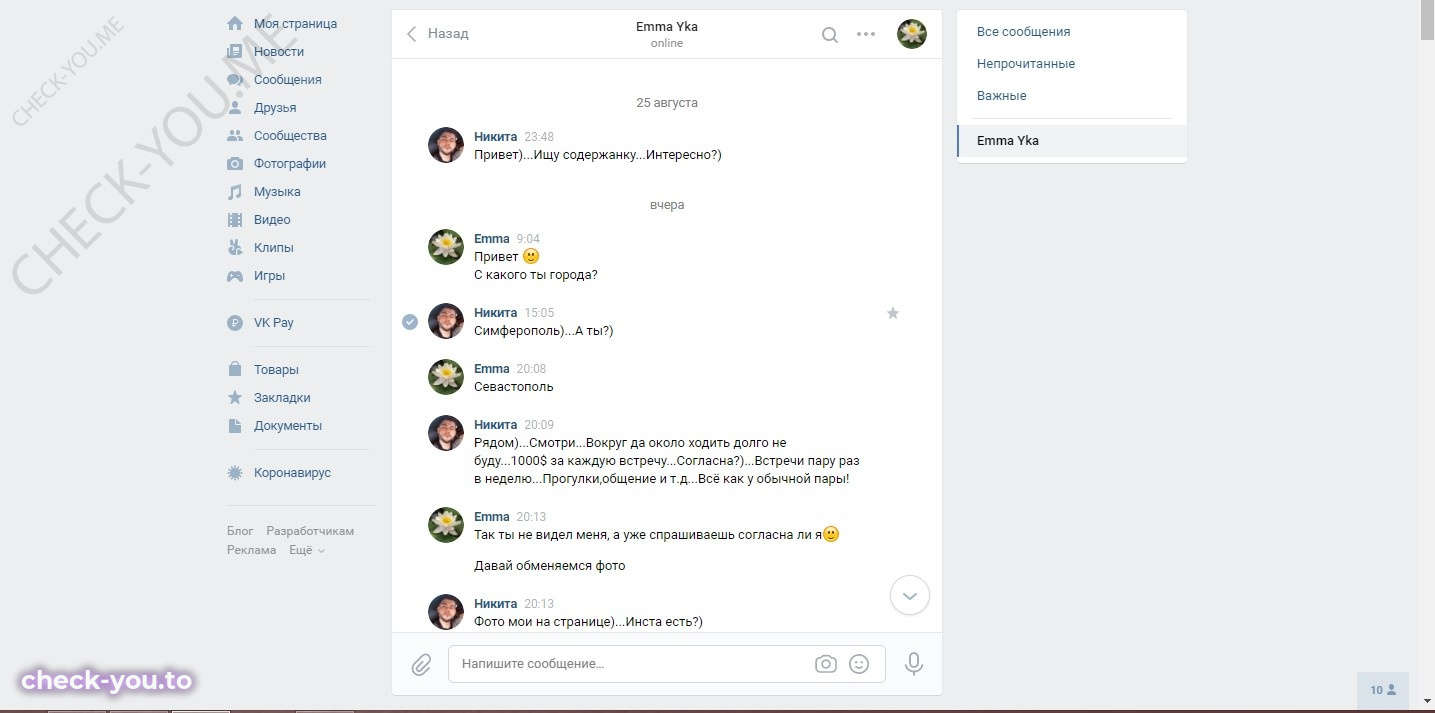Image resolution: width=1435 pixels, height=713 pixels.
Task: Expand the Ещё footer dropdown
Action: (307, 550)
